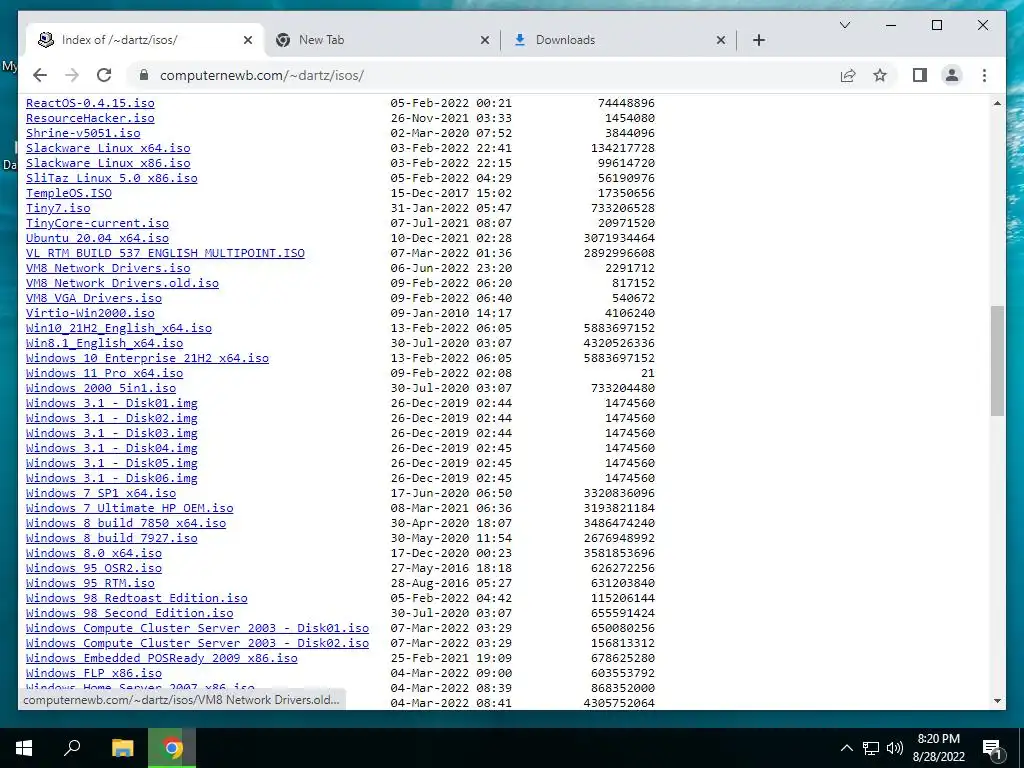Open Windows Embedded POSReady 2009 x86.iso

[x=162, y=659]
